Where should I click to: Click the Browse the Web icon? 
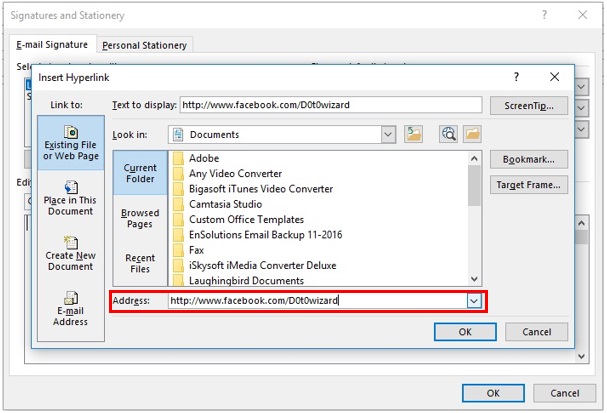coord(449,134)
